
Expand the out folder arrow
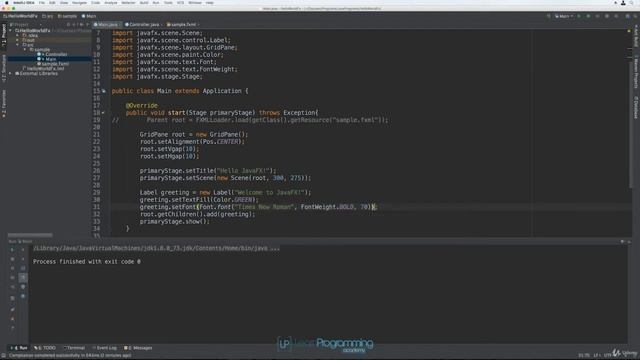pos(18,40)
